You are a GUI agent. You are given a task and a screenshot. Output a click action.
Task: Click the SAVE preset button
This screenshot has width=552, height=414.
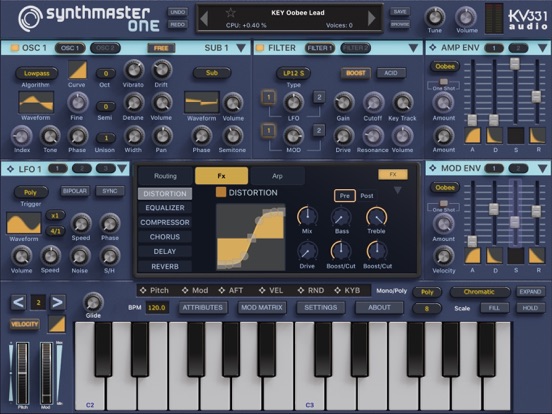400,12
